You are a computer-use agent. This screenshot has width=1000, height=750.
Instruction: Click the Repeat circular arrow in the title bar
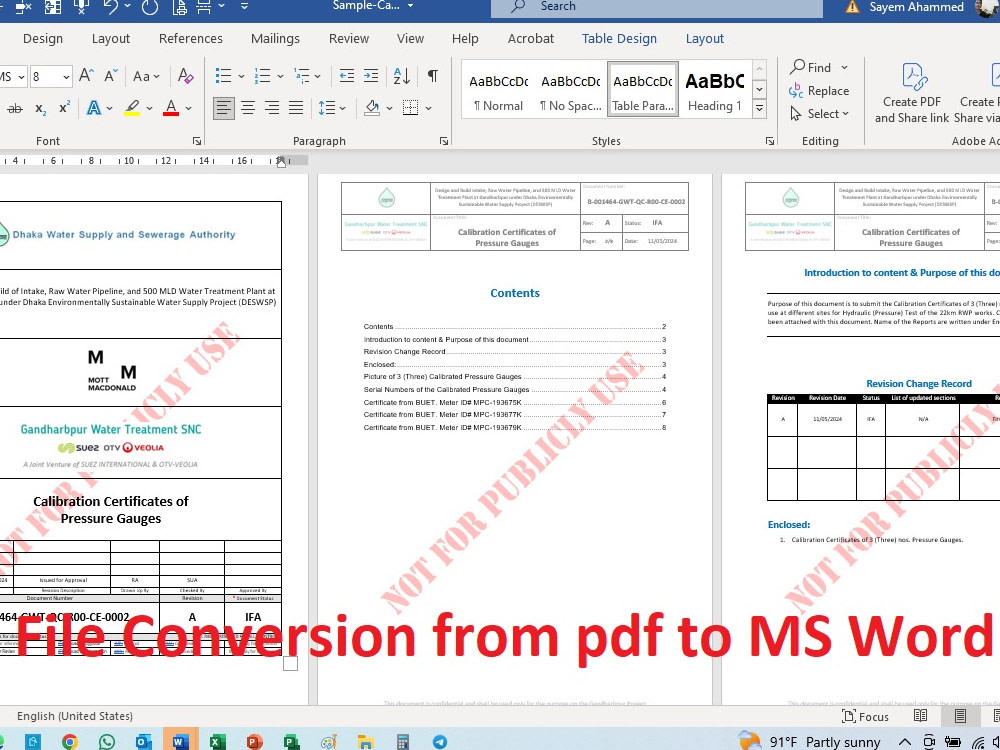click(150, 7)
